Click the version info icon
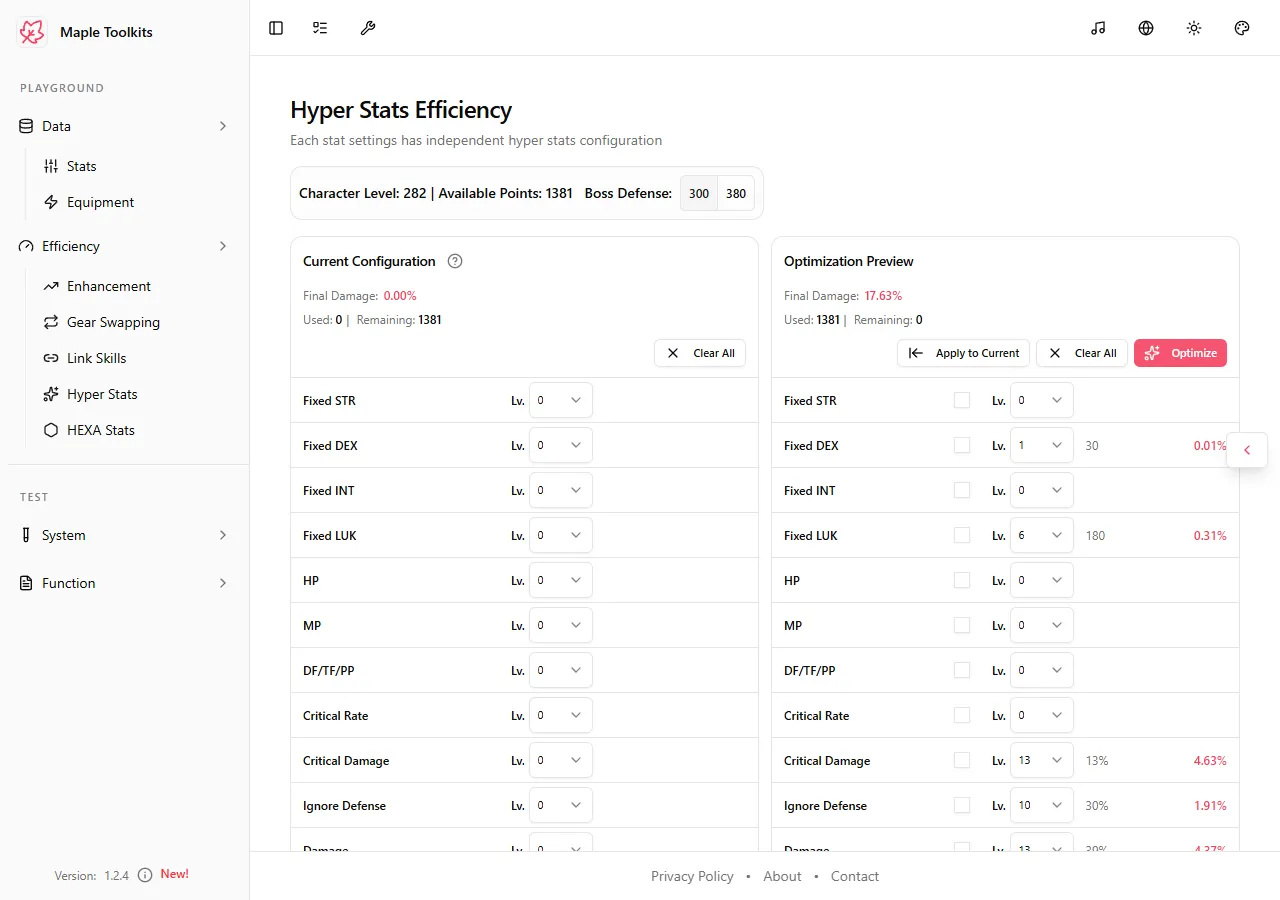 [x=145, y=875]
